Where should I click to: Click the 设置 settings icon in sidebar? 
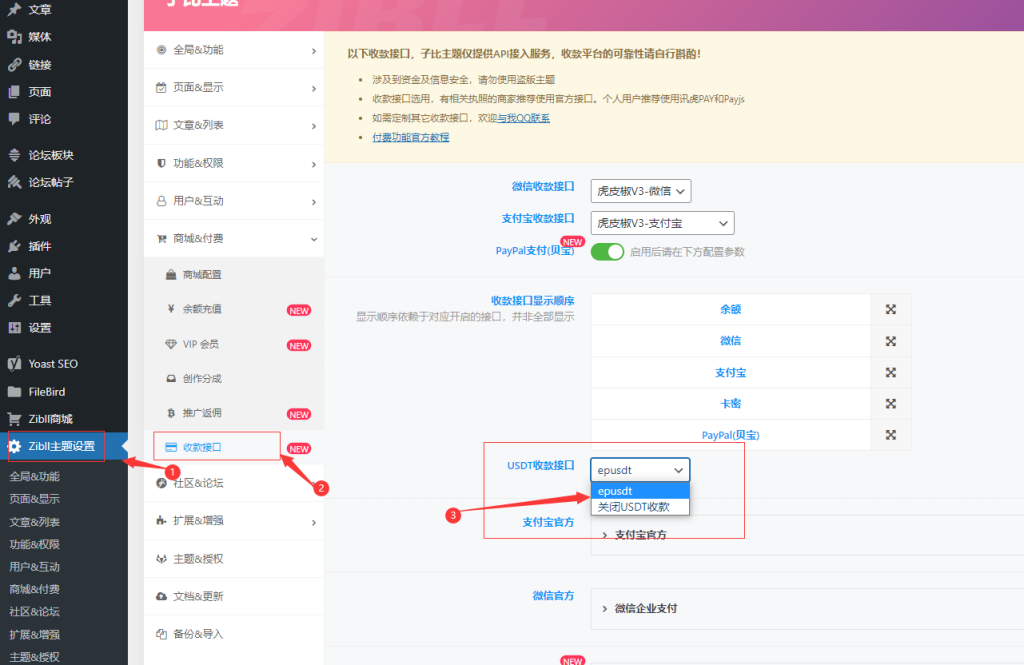pyautogui.click(x=14, y=328)
